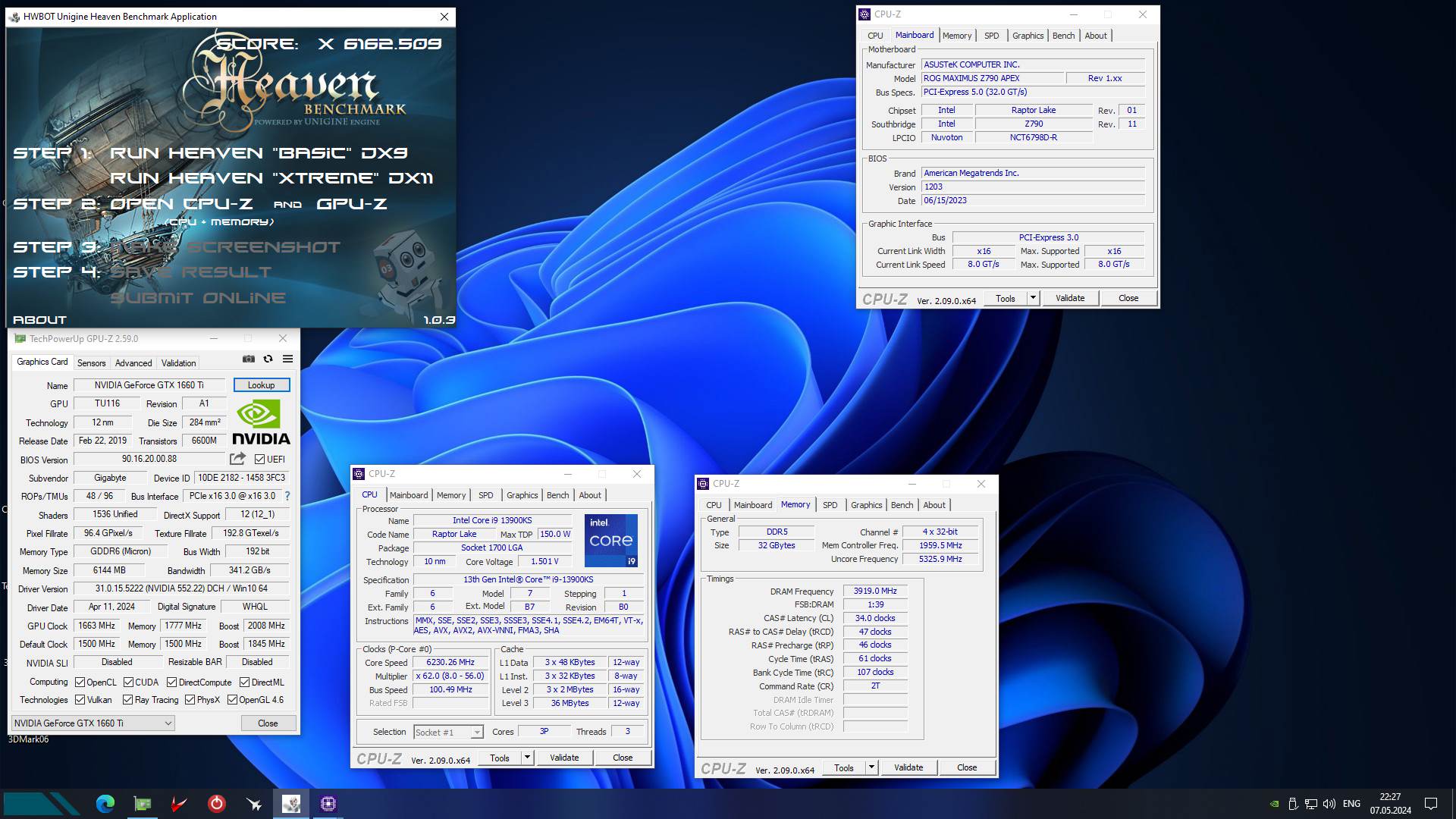Click Validate in CPU-Z Mainboard window
1456x819 pixels.
click(x=1070, y=298)
